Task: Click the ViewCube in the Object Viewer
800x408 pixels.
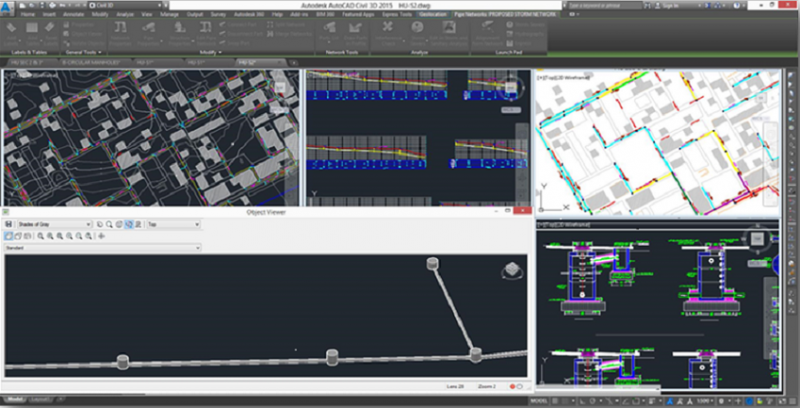Action: pos(512,270)
